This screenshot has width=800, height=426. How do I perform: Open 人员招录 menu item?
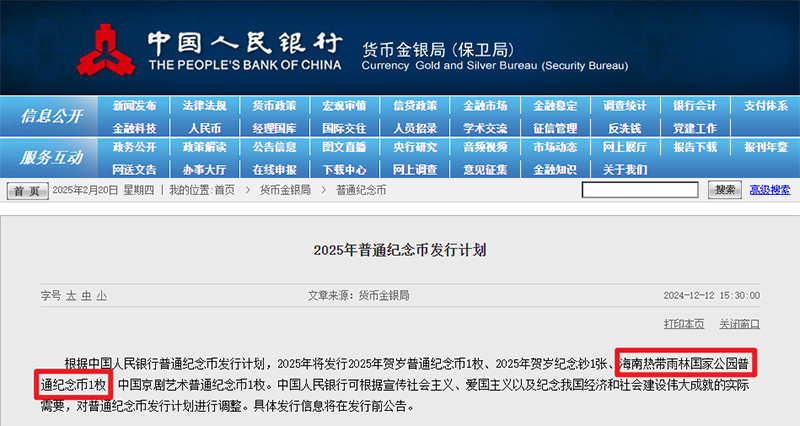click(x=415, y=128)
